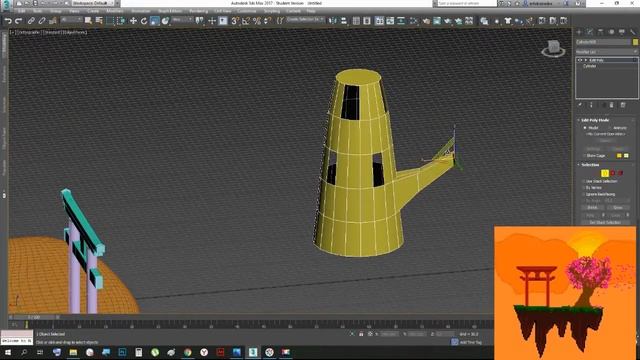Click the Mirror tool icon
640x360 pixels.
tap(333, 20)
